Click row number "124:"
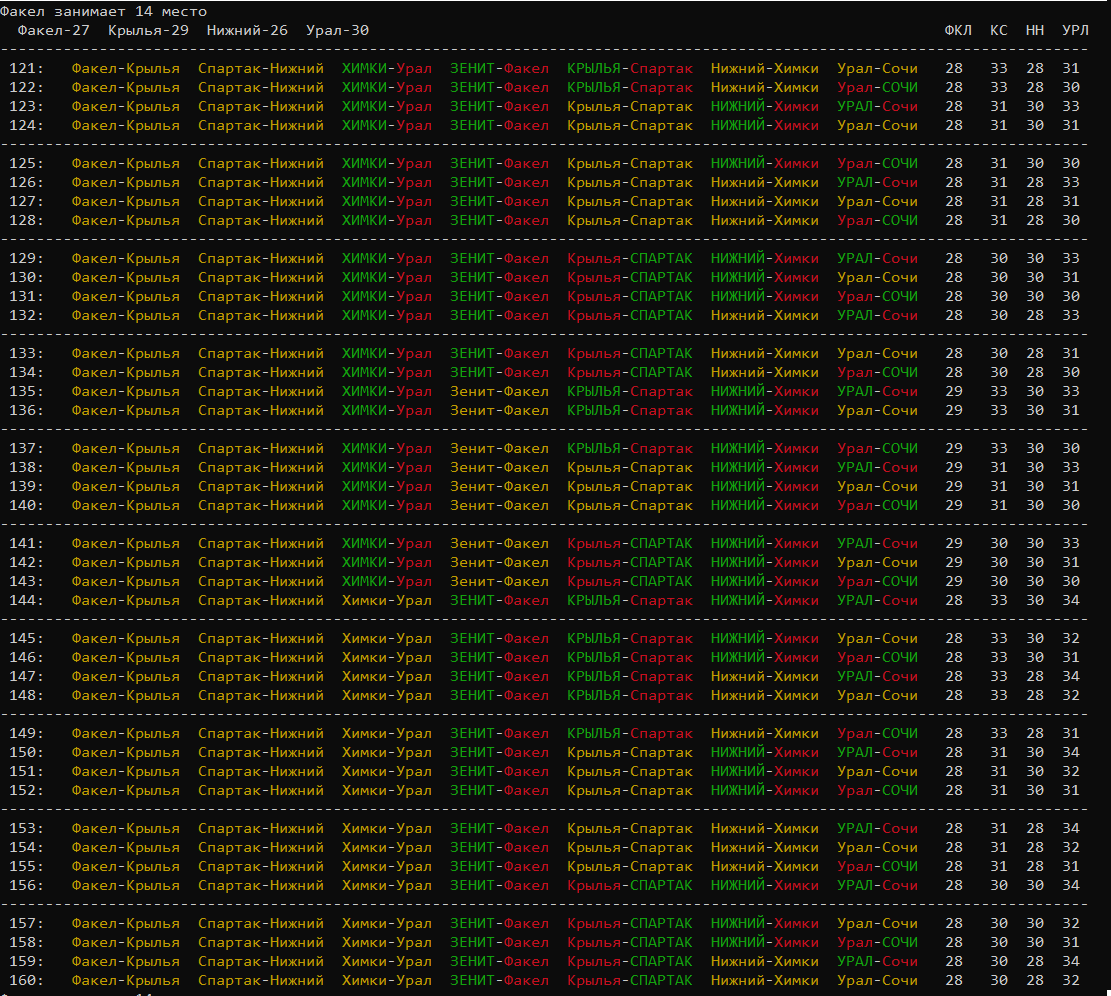The image size is (1111, 996). click(x=26, y=125)
